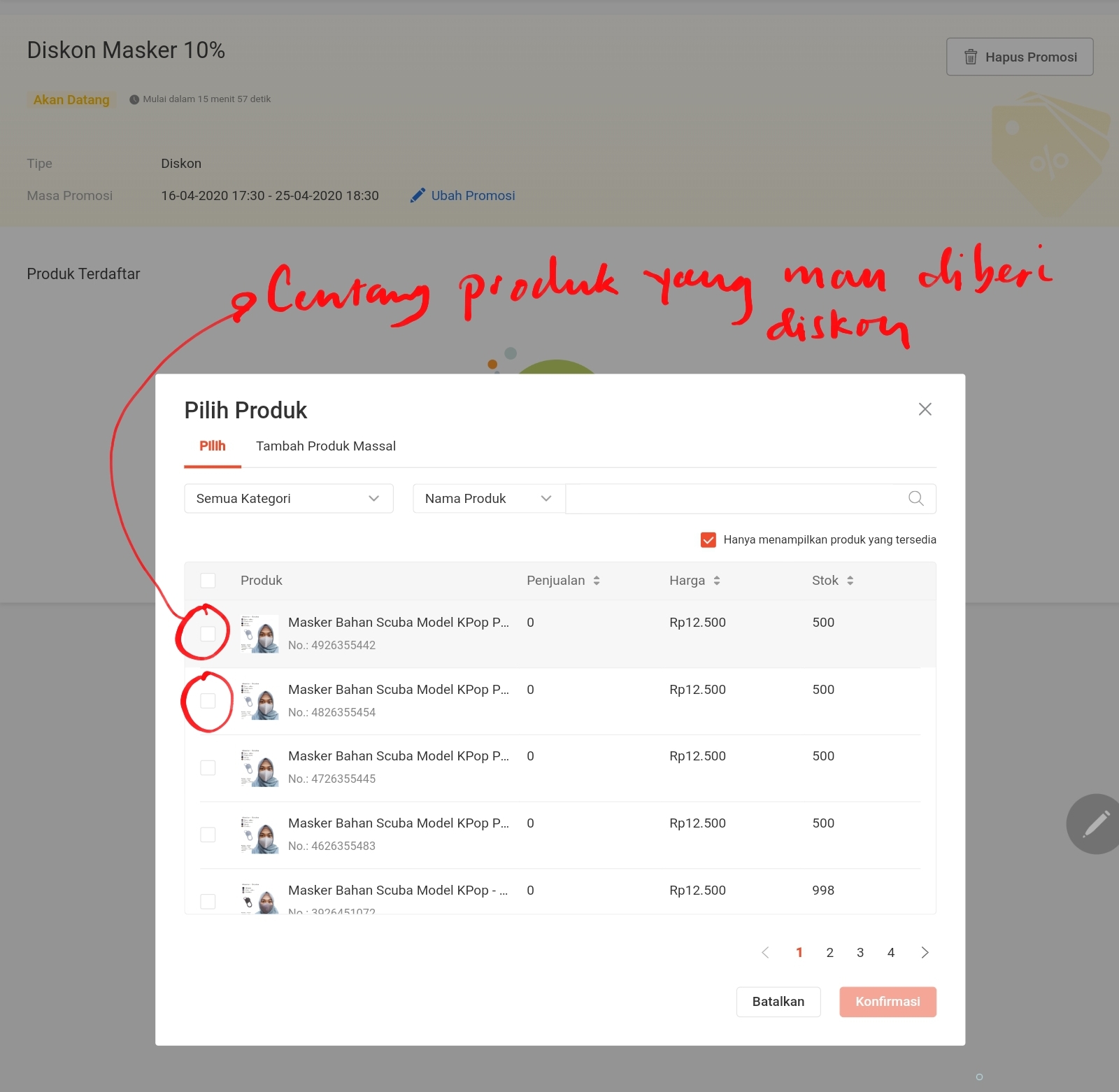Click the Produk Terdaftar heading
Image resolution: width=1119 pixels, height=1092 pixels.
tap(83, 274)
